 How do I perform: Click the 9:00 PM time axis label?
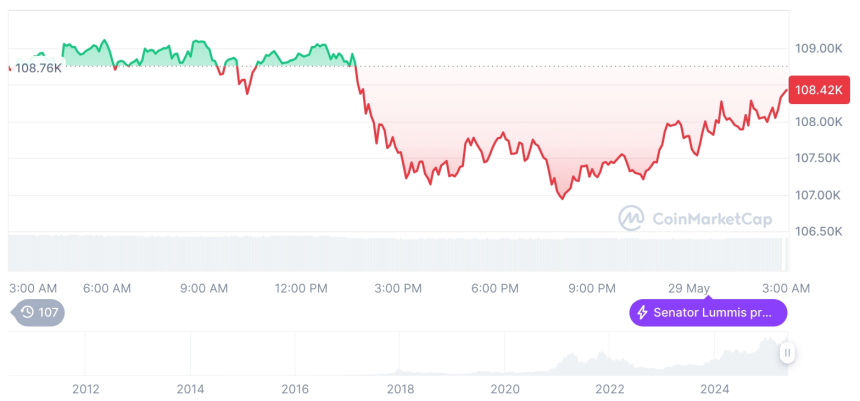(592, 288)
